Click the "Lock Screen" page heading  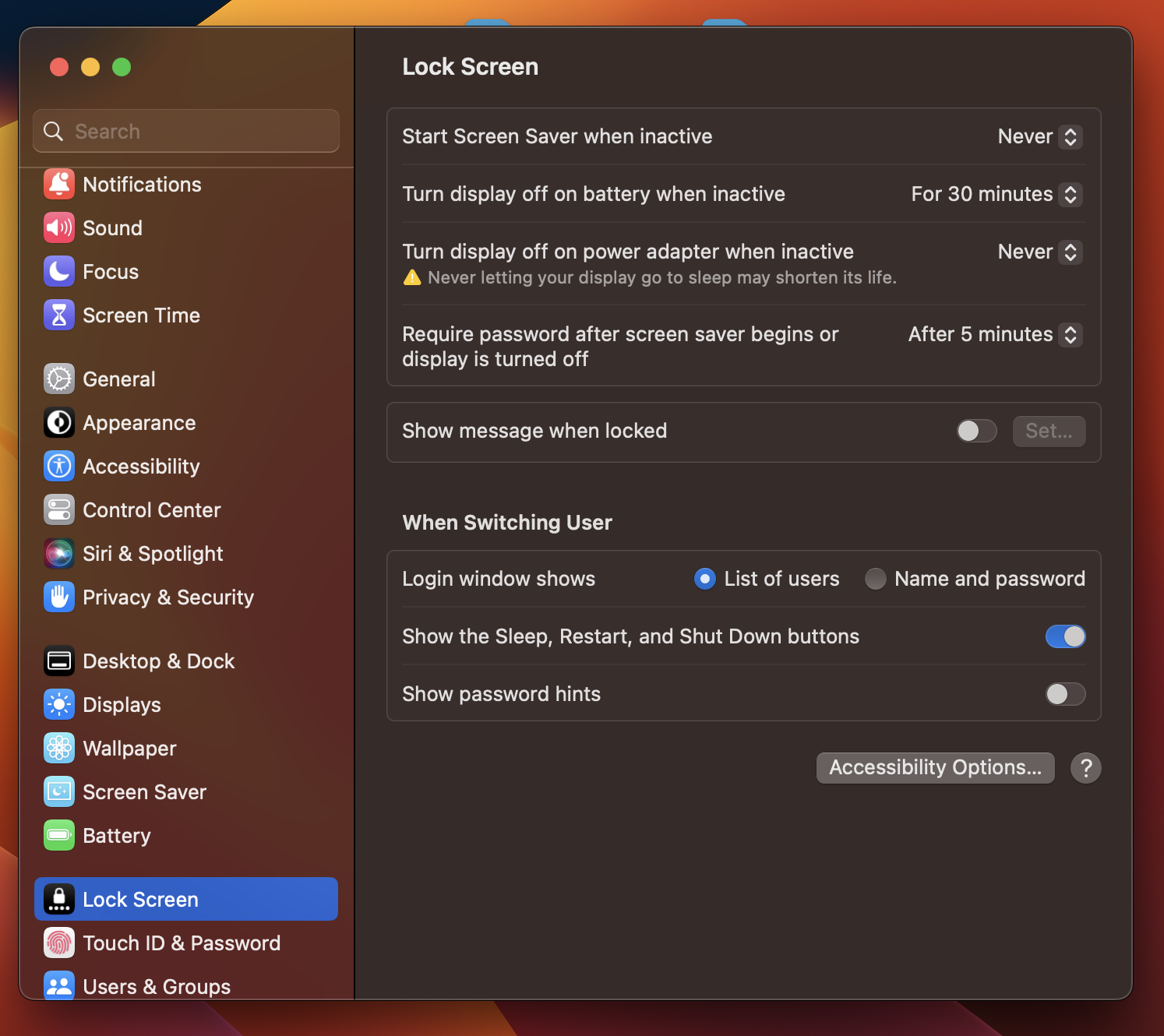tap(471, 67)
